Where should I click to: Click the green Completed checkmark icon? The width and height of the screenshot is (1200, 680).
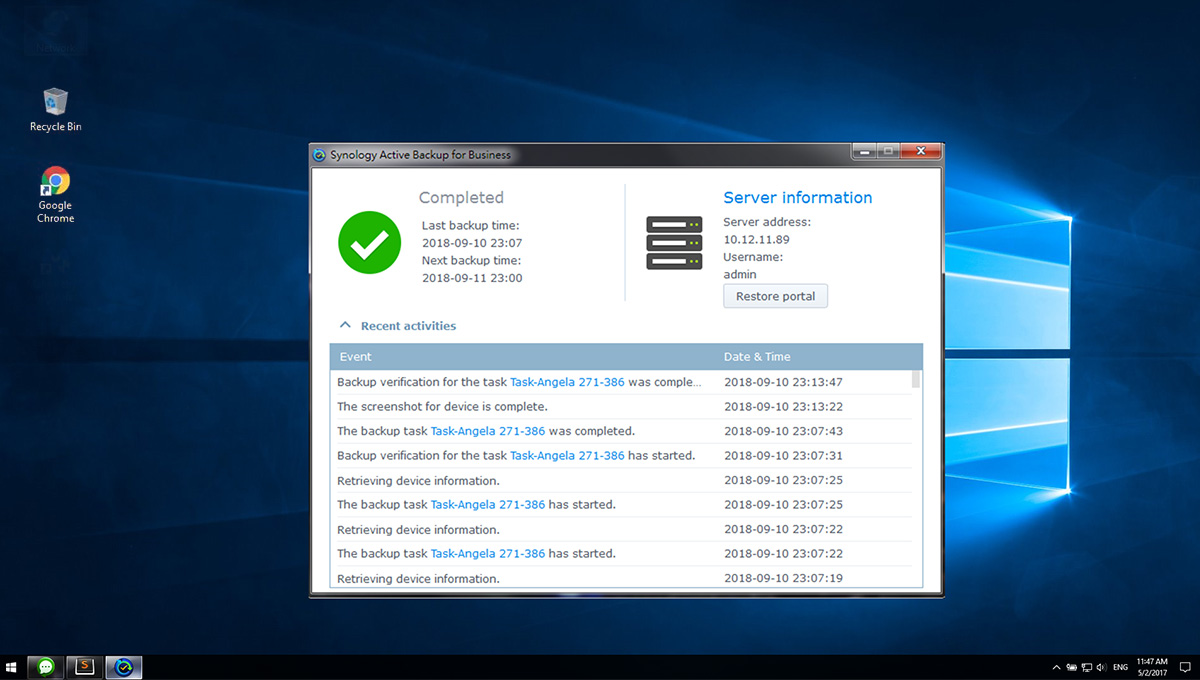[x=369, y=242]
